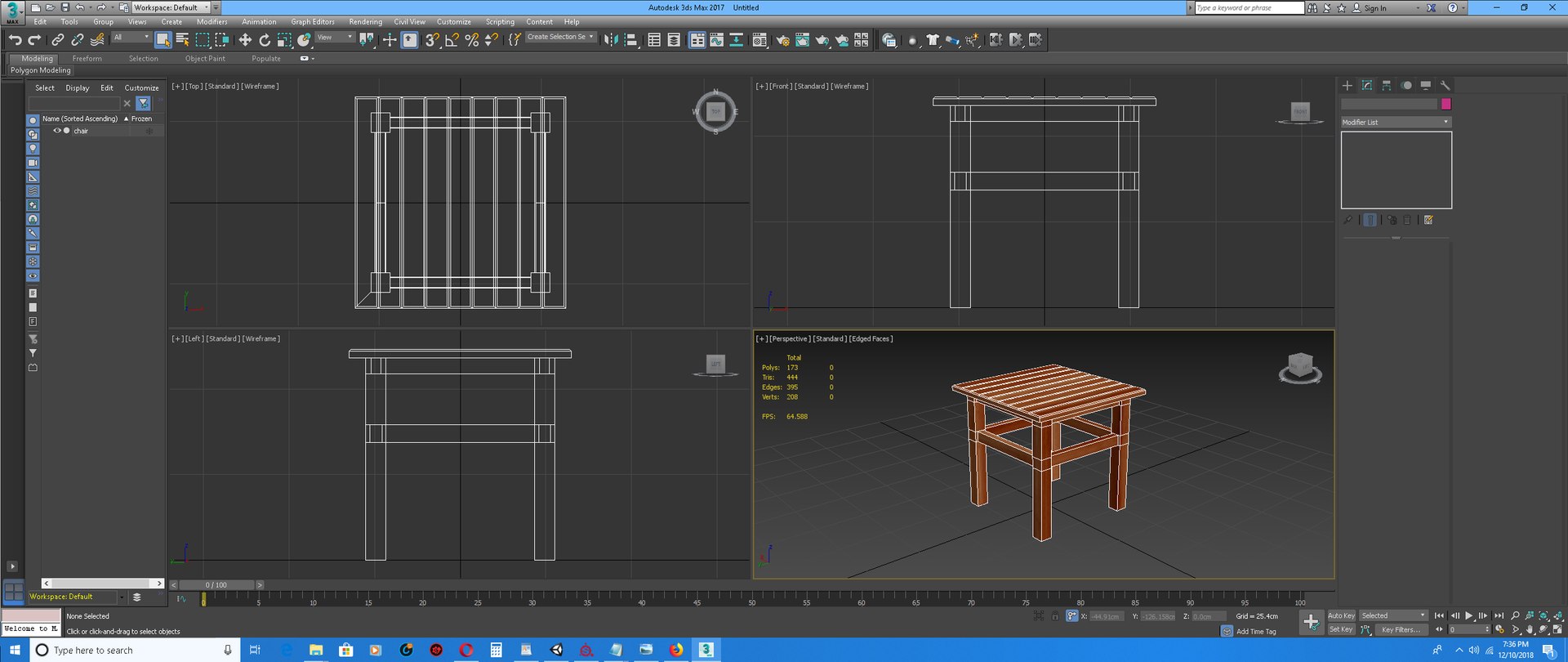
Task: Toggle visibility eye of chair object
Action: coord(57,131)
